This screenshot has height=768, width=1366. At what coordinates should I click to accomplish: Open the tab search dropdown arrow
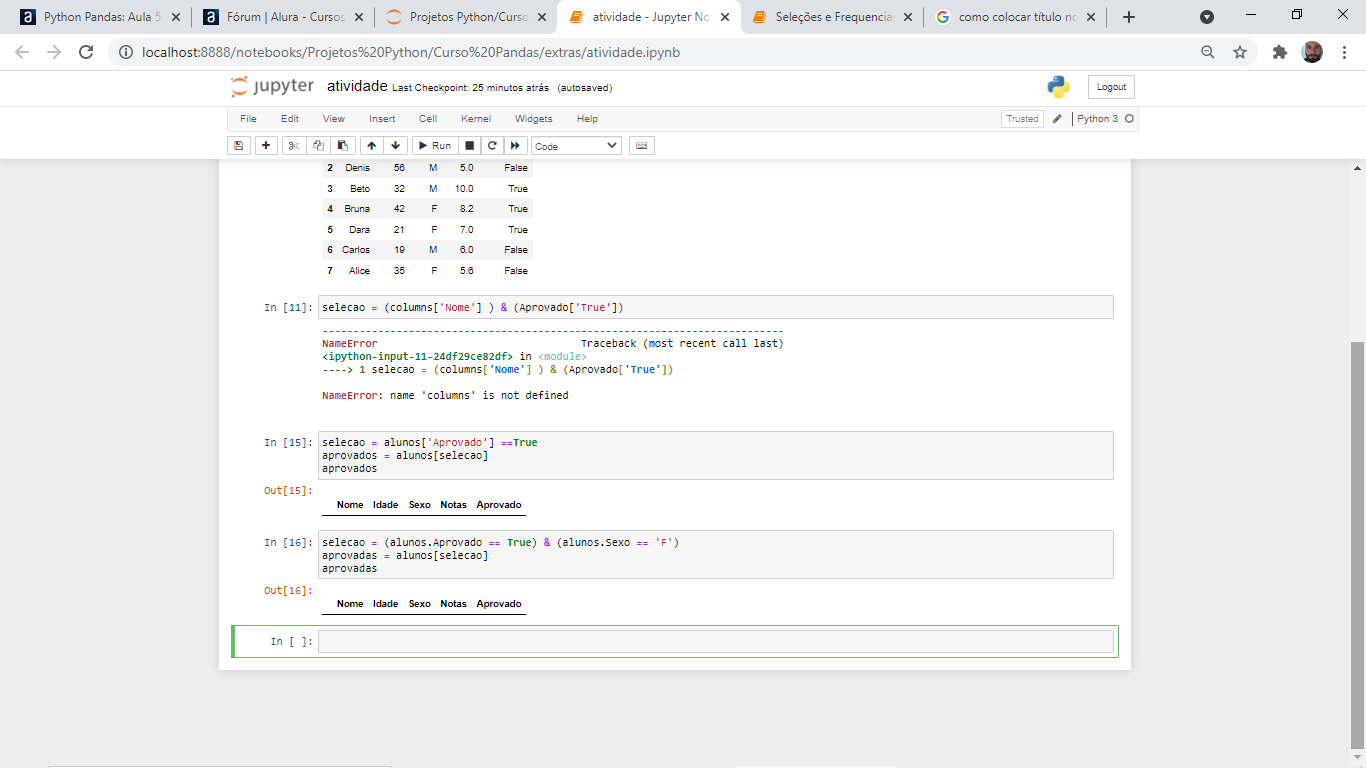[x=1207, y=17]
